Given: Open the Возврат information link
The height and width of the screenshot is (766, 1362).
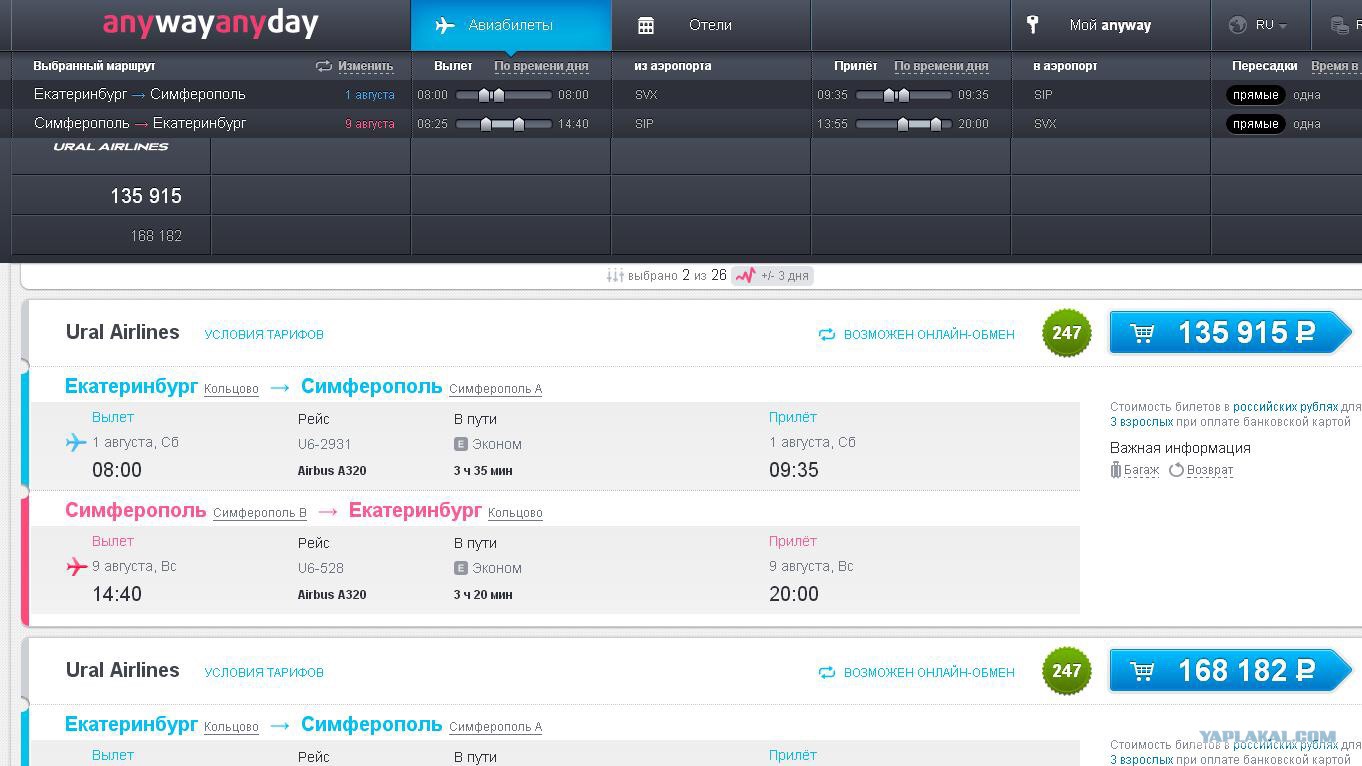Looking at the screenshot, I should point(1210,470).
